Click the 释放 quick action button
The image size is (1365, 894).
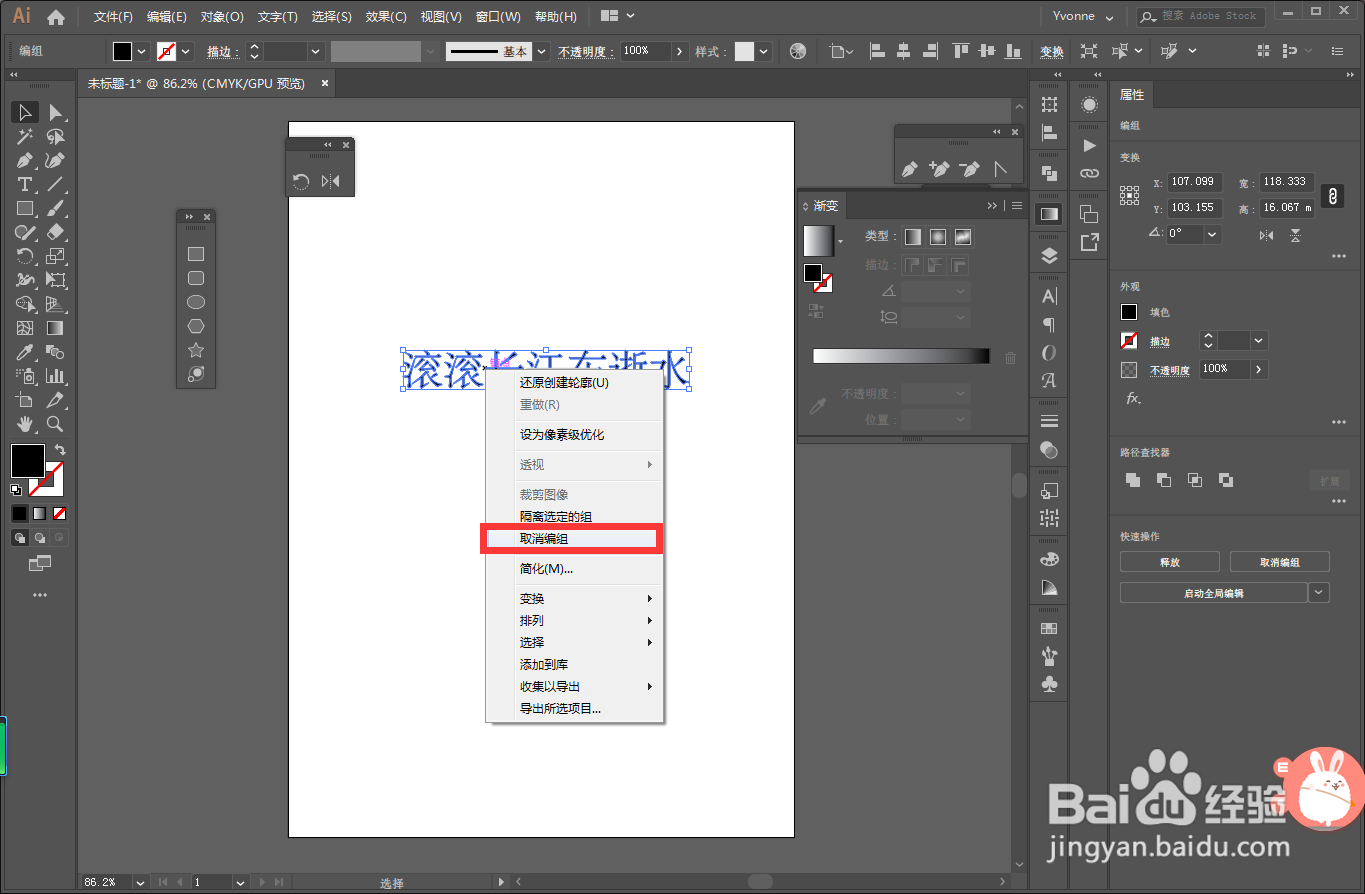1168,561
